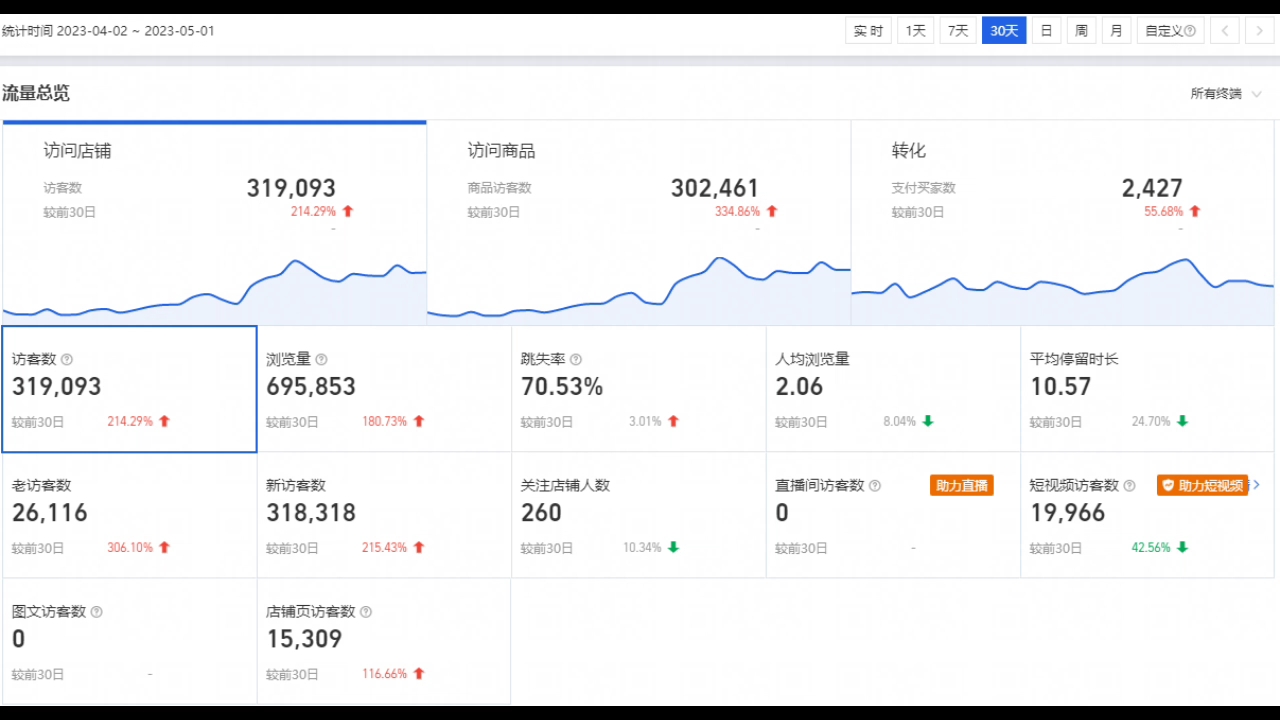Open help icon next to 直播间访客数

(875, 485)
